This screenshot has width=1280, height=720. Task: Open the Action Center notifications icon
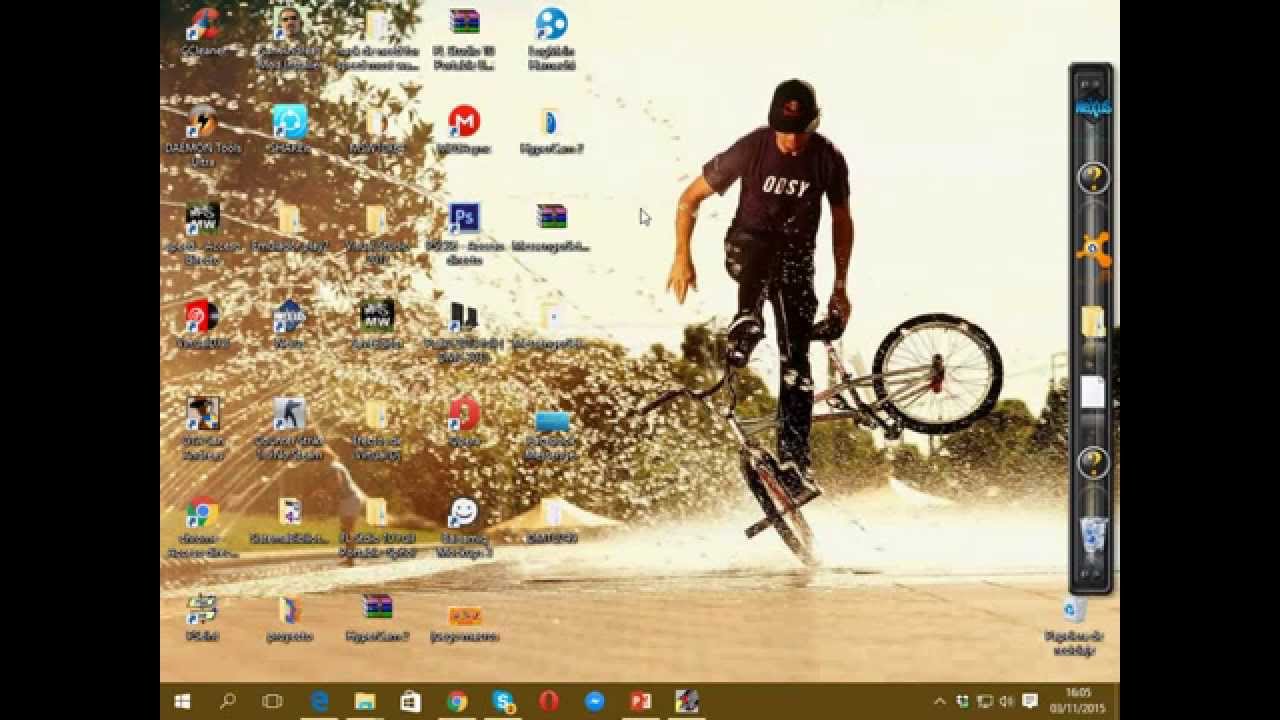point(1030,702)
